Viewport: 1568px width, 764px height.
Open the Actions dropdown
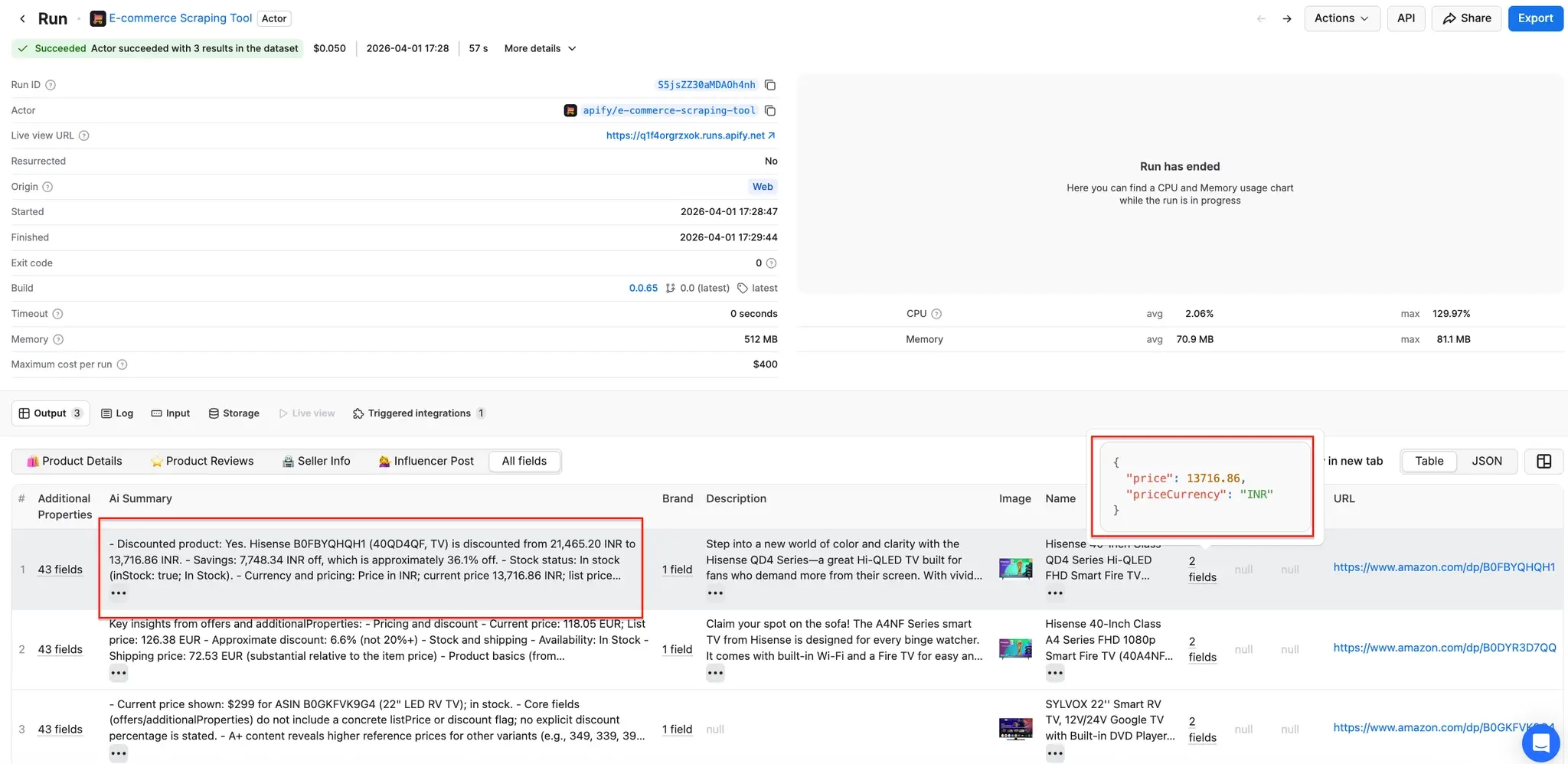(1341, 18)
